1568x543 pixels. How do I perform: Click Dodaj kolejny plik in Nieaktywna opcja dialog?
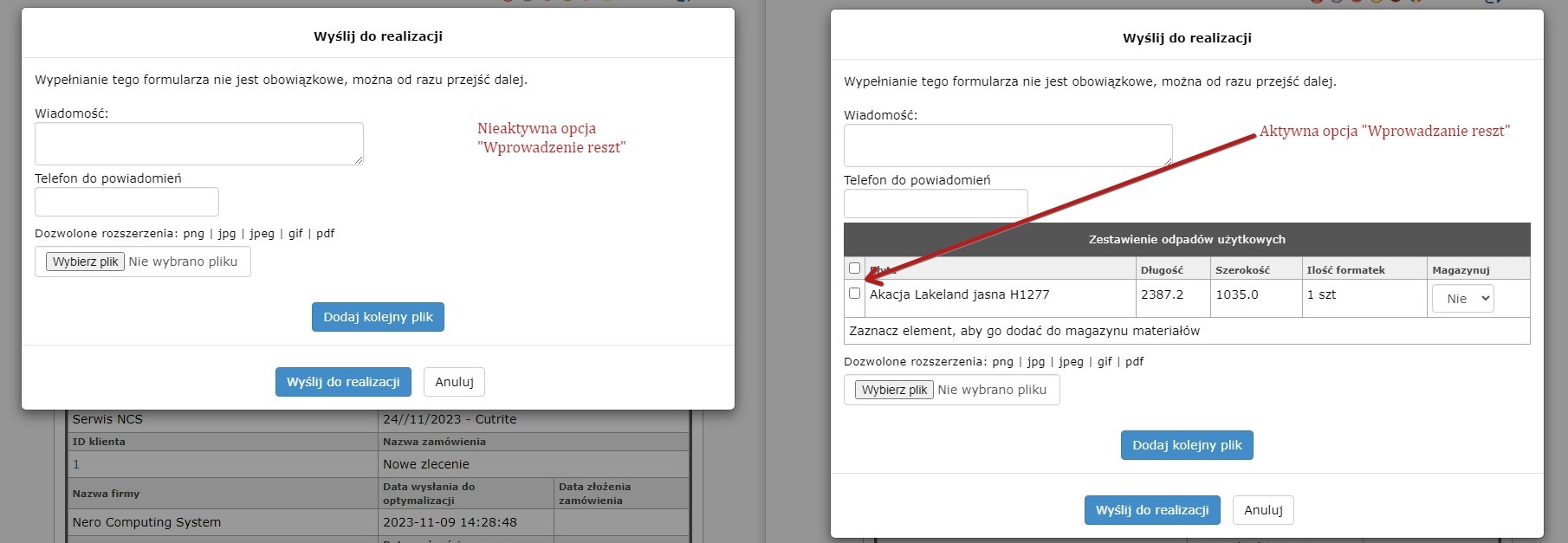[x=378, y=317]
